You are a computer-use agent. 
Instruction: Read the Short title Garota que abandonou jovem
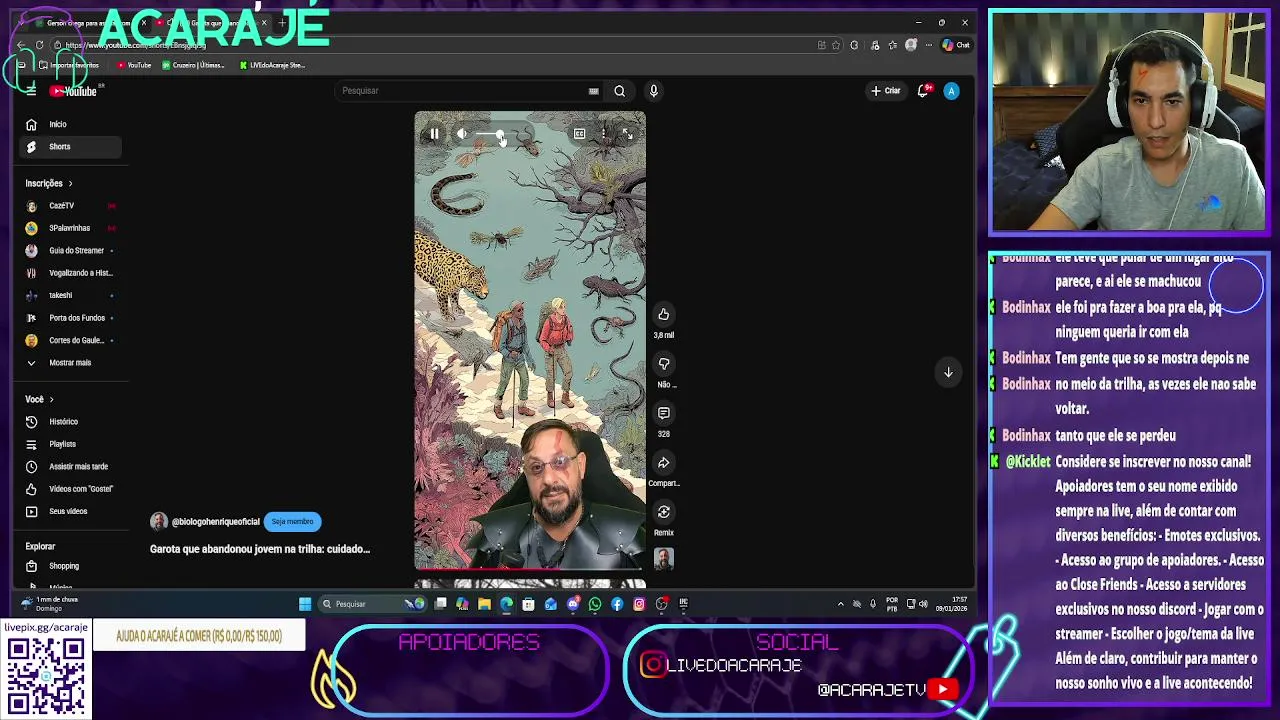260,549
